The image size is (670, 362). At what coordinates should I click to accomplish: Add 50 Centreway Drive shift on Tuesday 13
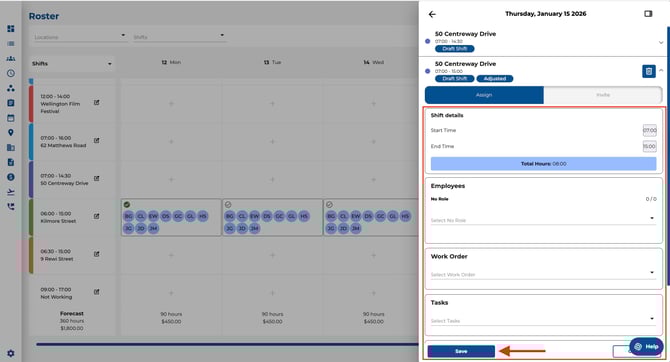click(x=272, y=180)
